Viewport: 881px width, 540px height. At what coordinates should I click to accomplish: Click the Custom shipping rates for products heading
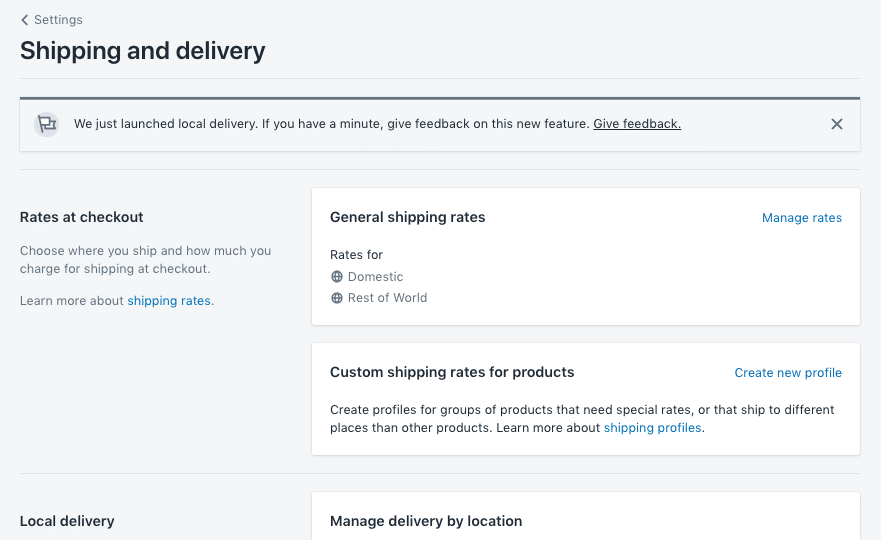pos(452,372)
